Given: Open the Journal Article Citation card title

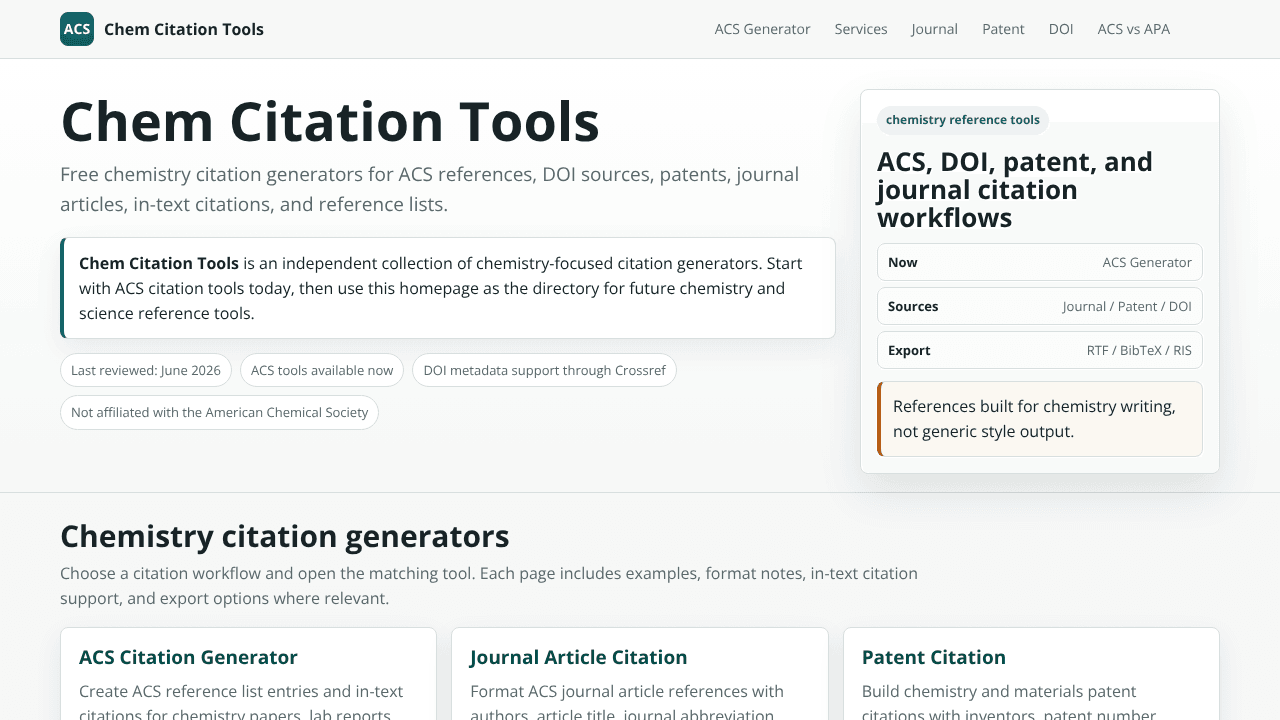Looking at the screenshot, I should click(x=579, y=657).
